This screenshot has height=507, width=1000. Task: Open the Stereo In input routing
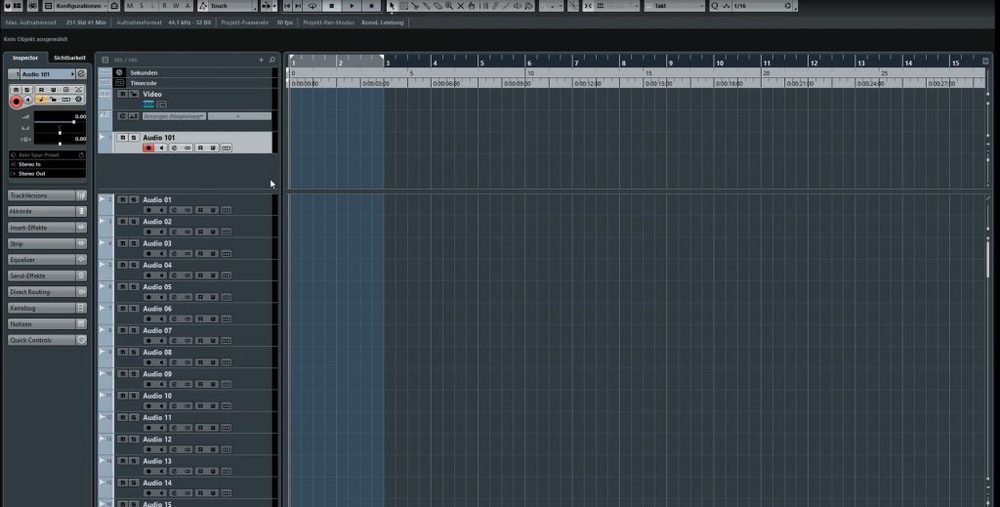point(47,164)
